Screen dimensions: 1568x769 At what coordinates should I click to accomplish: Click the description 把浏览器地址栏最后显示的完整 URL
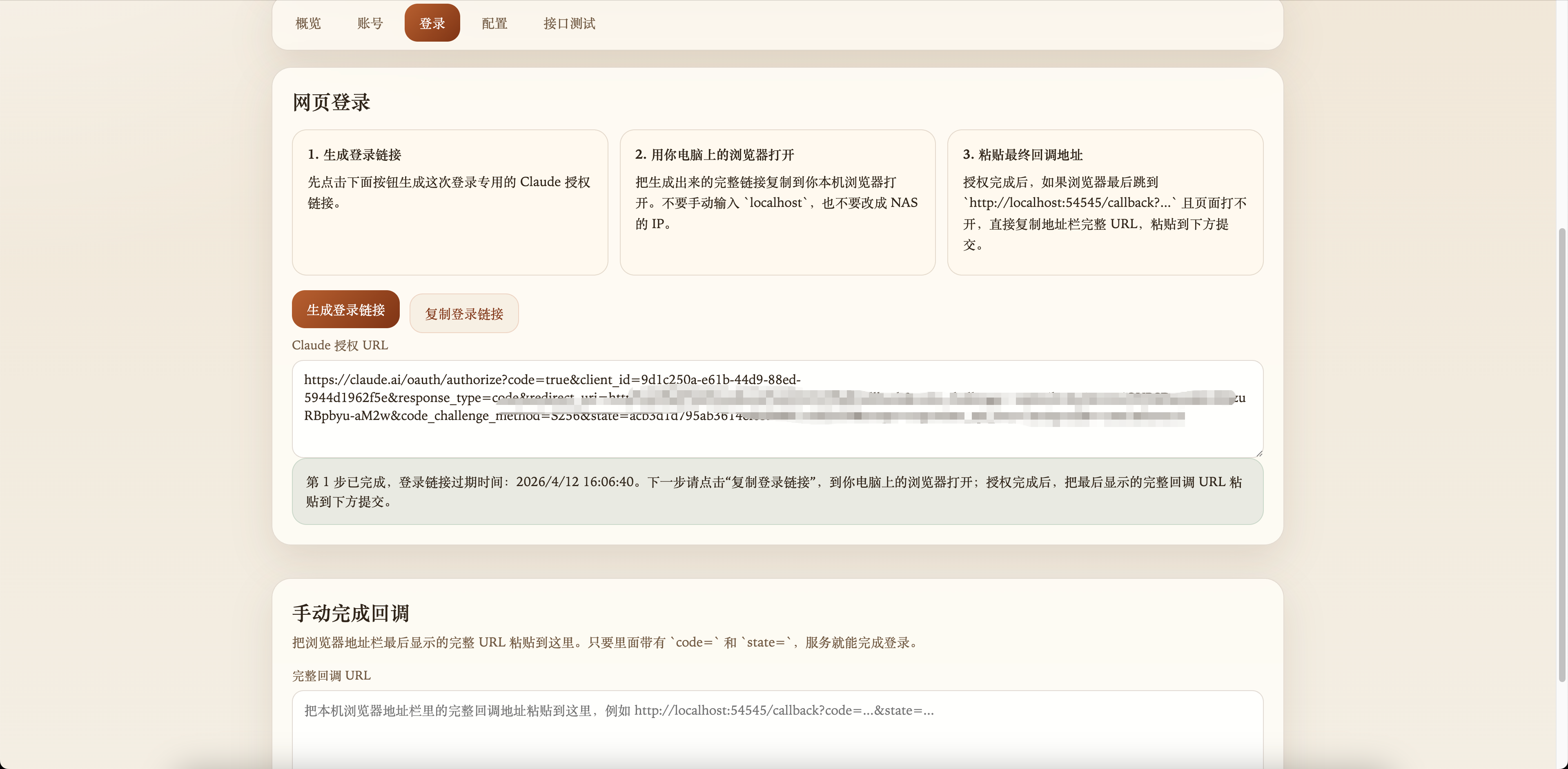(x=606, y=642)
